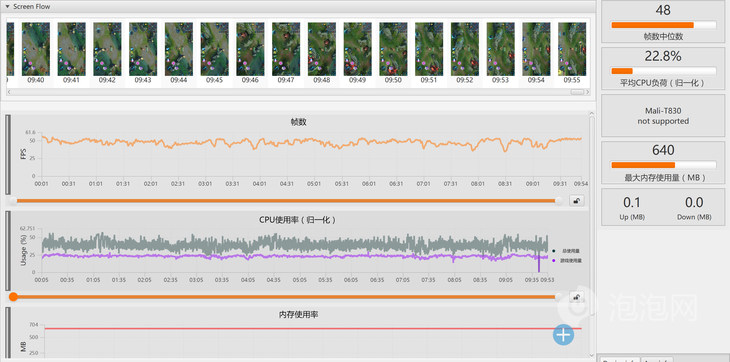Click the left arrow of thumbnail scrollbar
Image resolution: width=730 pixels, height=362 pixels.
pos(10,92)
